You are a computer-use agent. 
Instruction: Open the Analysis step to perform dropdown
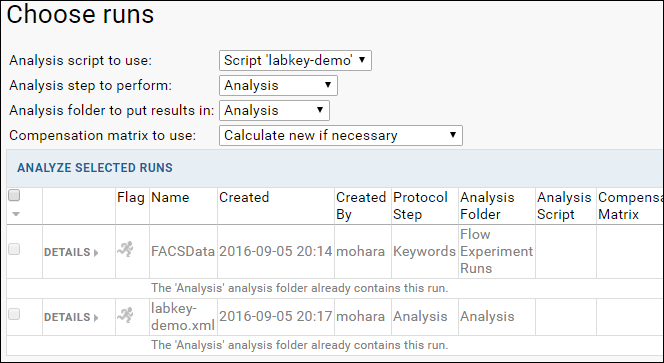pos(278,86)
